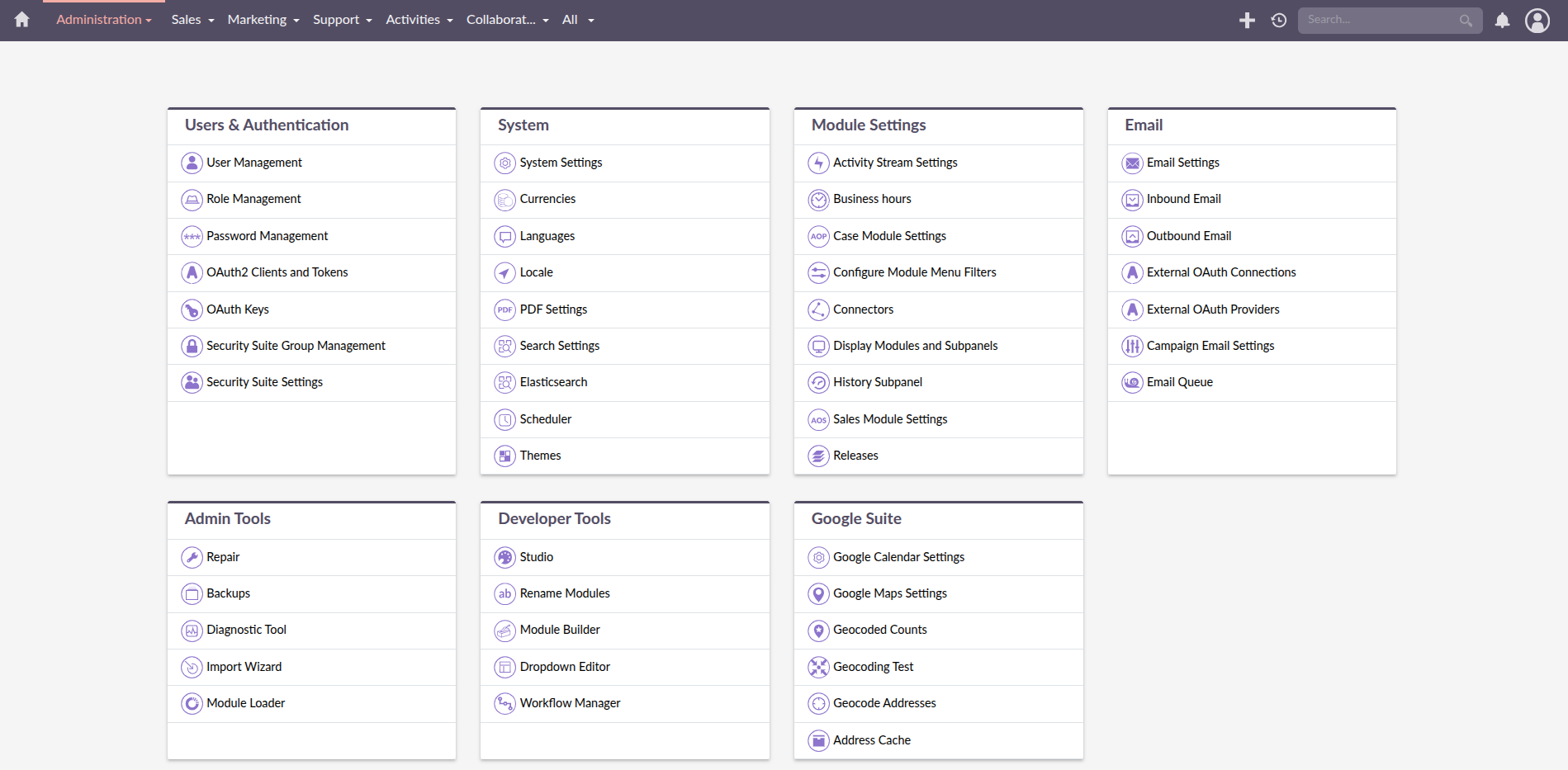Screen dimensions: 1568x770
Task: Open the Import Wizard link
Action: [x=244, y=667]
